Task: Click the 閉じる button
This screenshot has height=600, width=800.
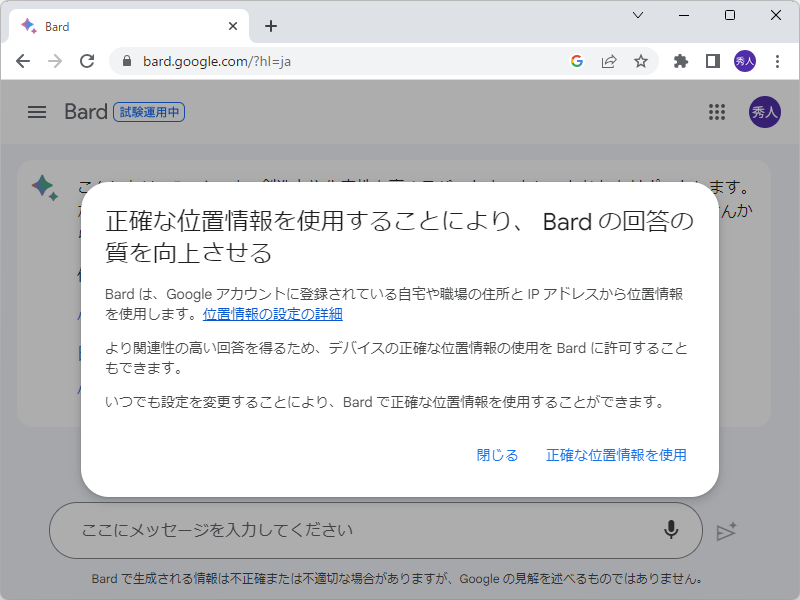Action: [x=497, y=455]
